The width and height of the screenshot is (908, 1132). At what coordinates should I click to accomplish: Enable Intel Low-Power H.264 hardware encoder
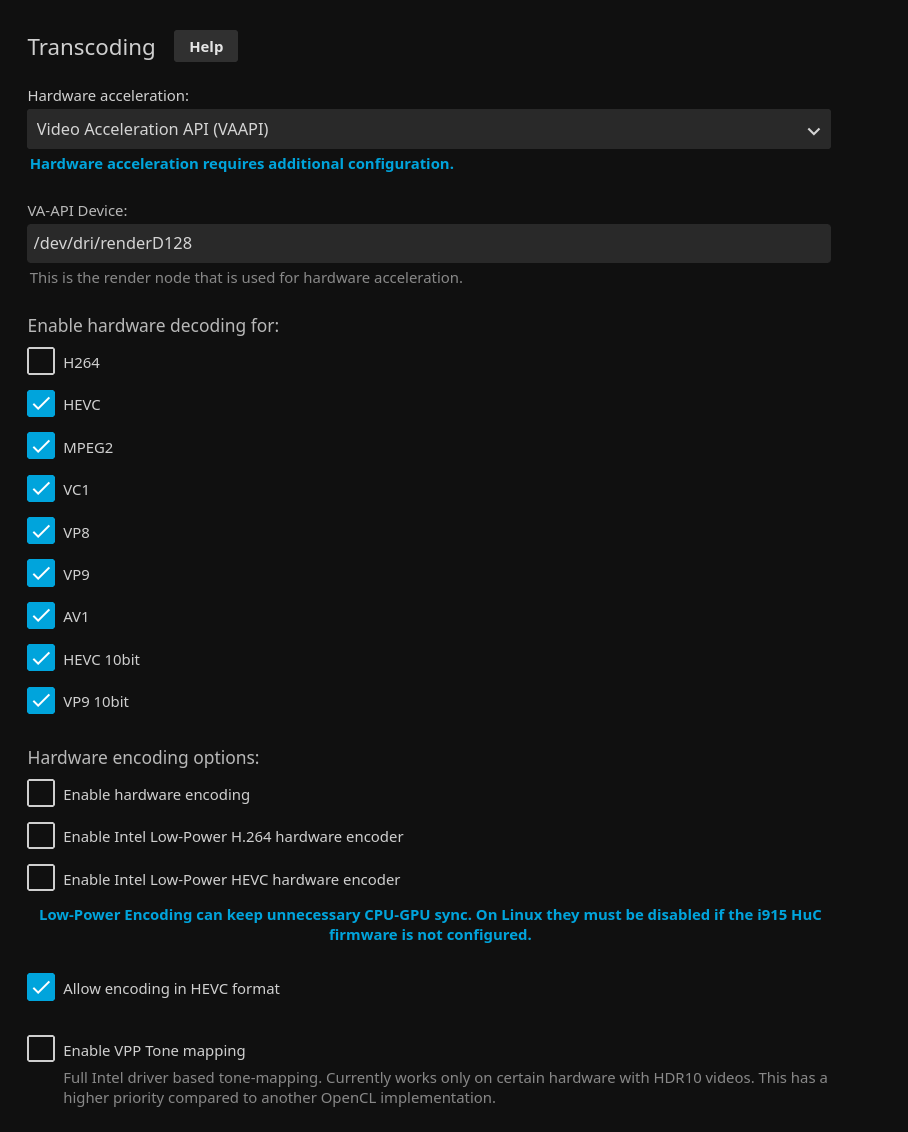tap(41, 836)
